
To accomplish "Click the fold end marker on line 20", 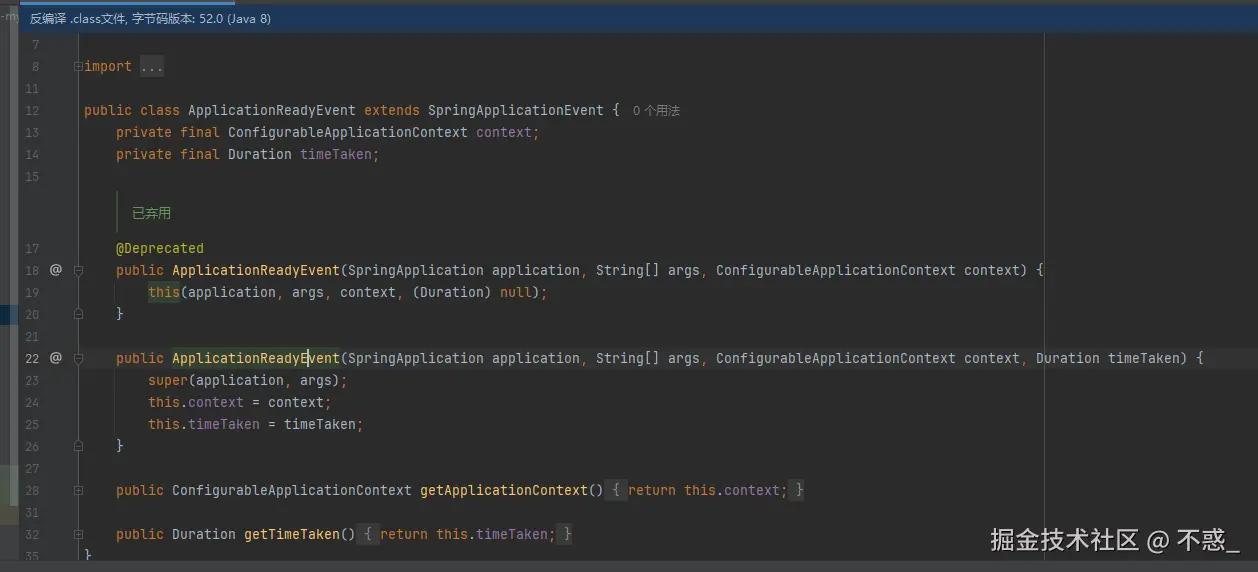I will (78, 314).
